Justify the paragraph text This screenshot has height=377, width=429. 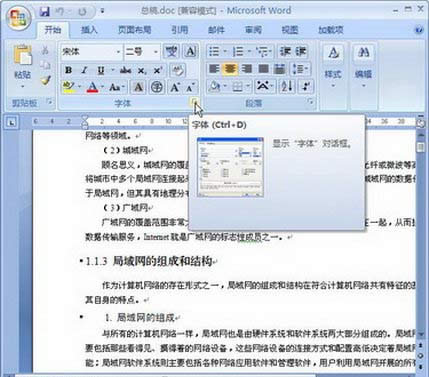(263, 69)
